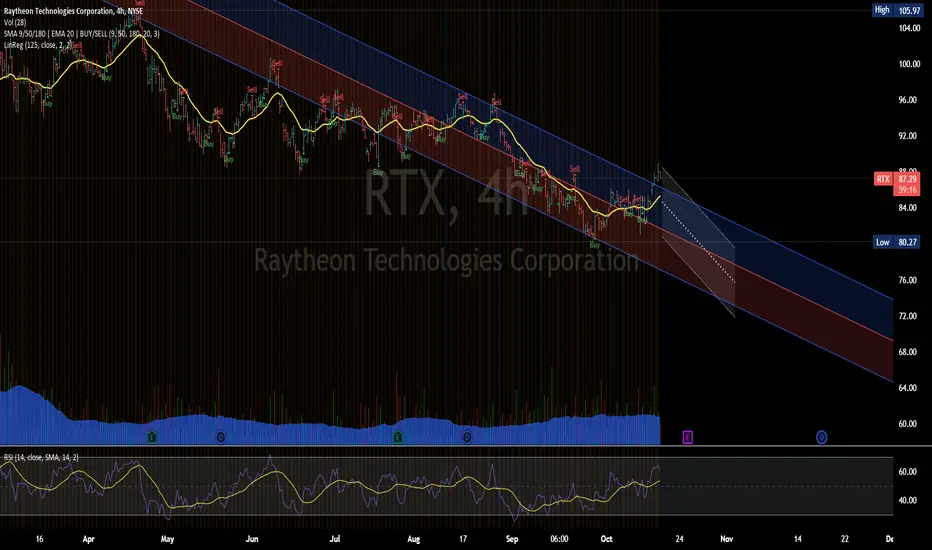The image size is (932, 550).
Task: Click the 76.00 price axis value
Action: (908, 280)
